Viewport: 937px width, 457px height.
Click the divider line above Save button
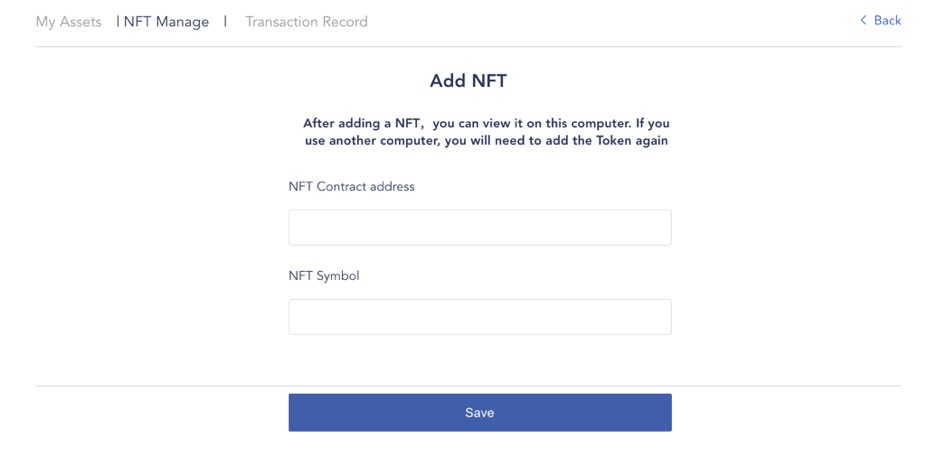click(x=468, y=386)
